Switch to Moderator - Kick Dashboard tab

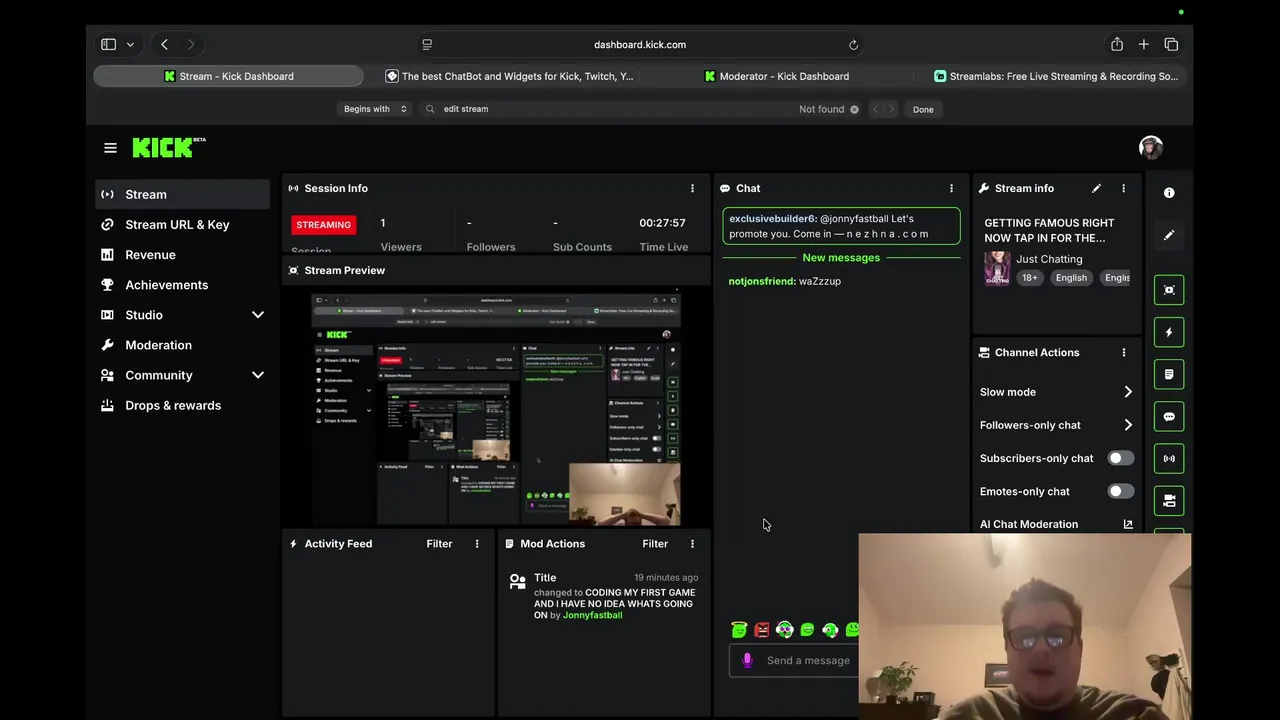point(777,76)
